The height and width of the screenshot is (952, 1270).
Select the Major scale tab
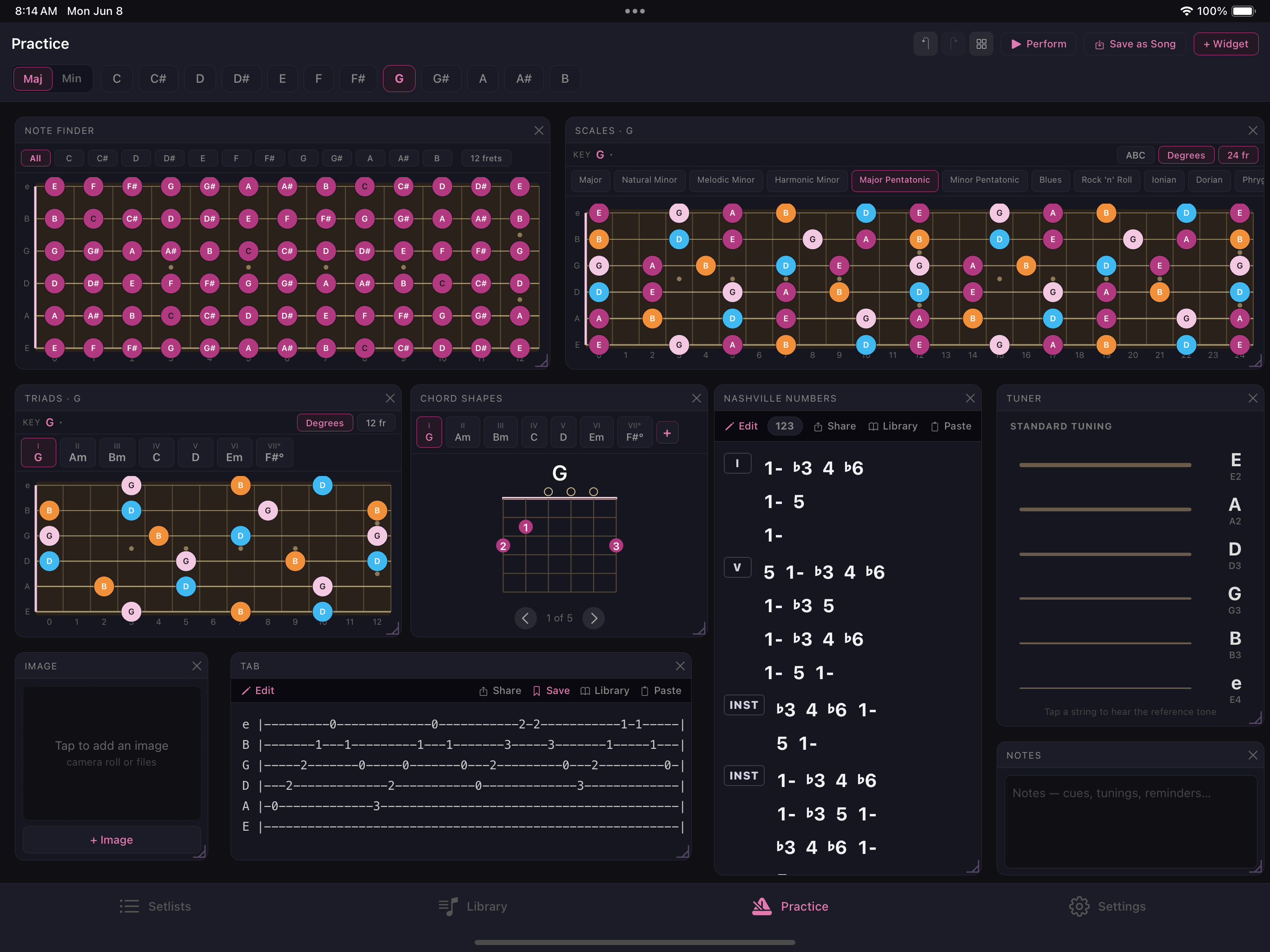590,180
